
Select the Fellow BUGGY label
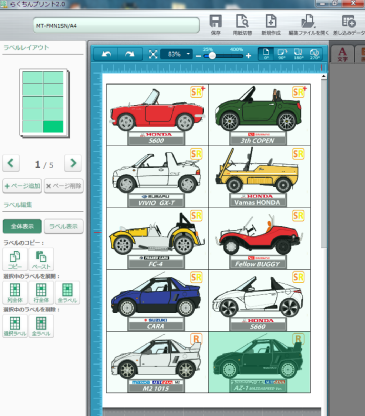[x=259, y=239]
